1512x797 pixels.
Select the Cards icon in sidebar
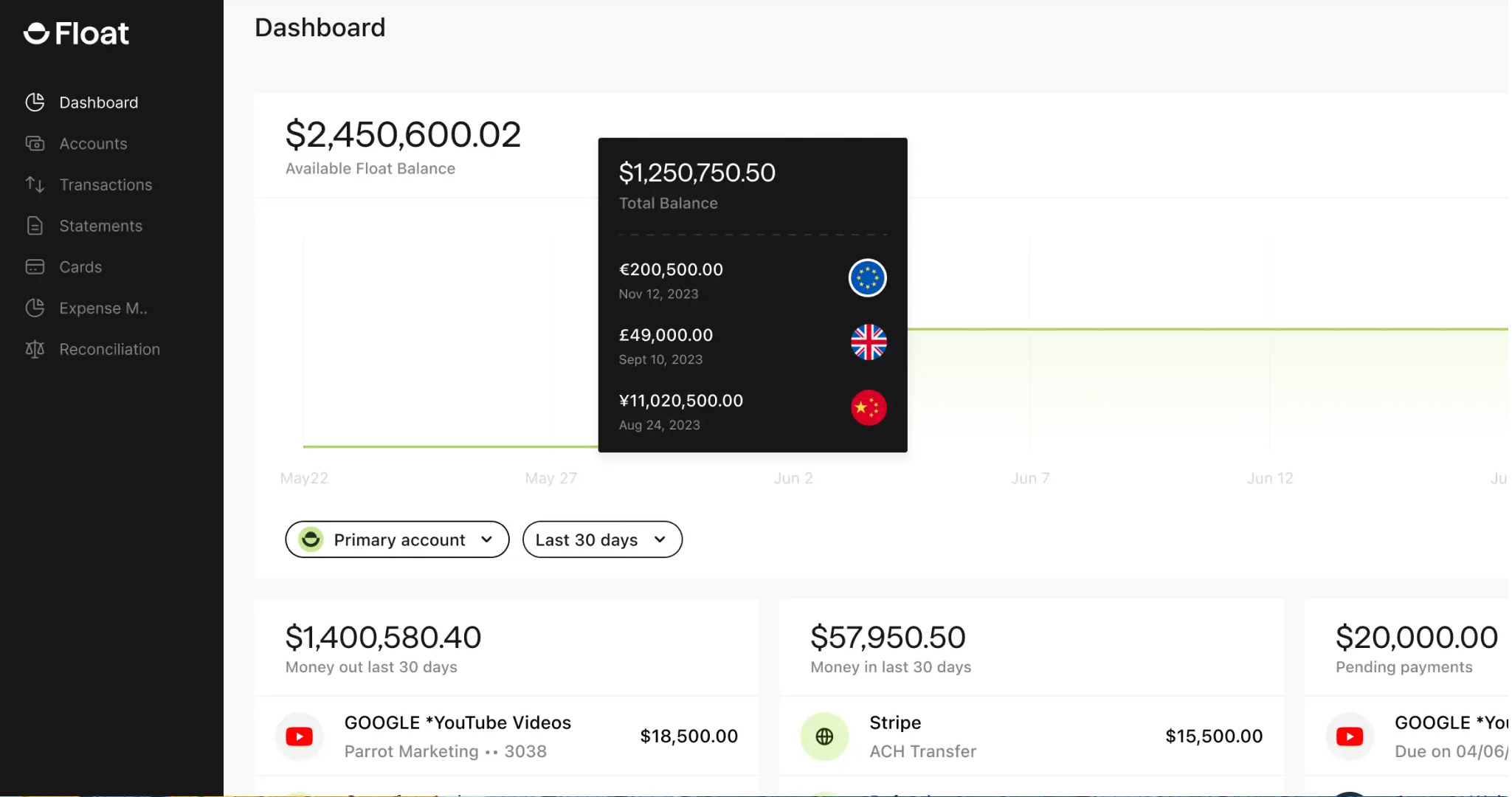coord(35,266)
